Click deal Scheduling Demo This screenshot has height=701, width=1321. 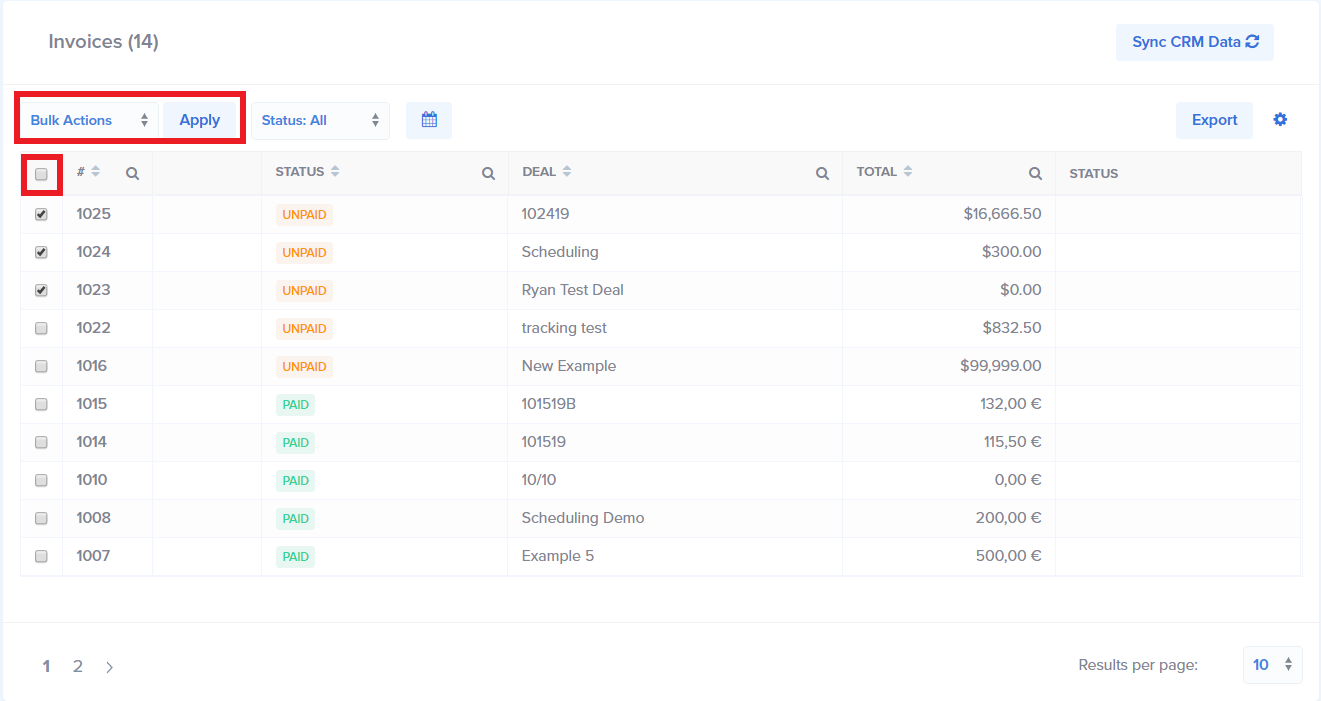pos(583,518)
